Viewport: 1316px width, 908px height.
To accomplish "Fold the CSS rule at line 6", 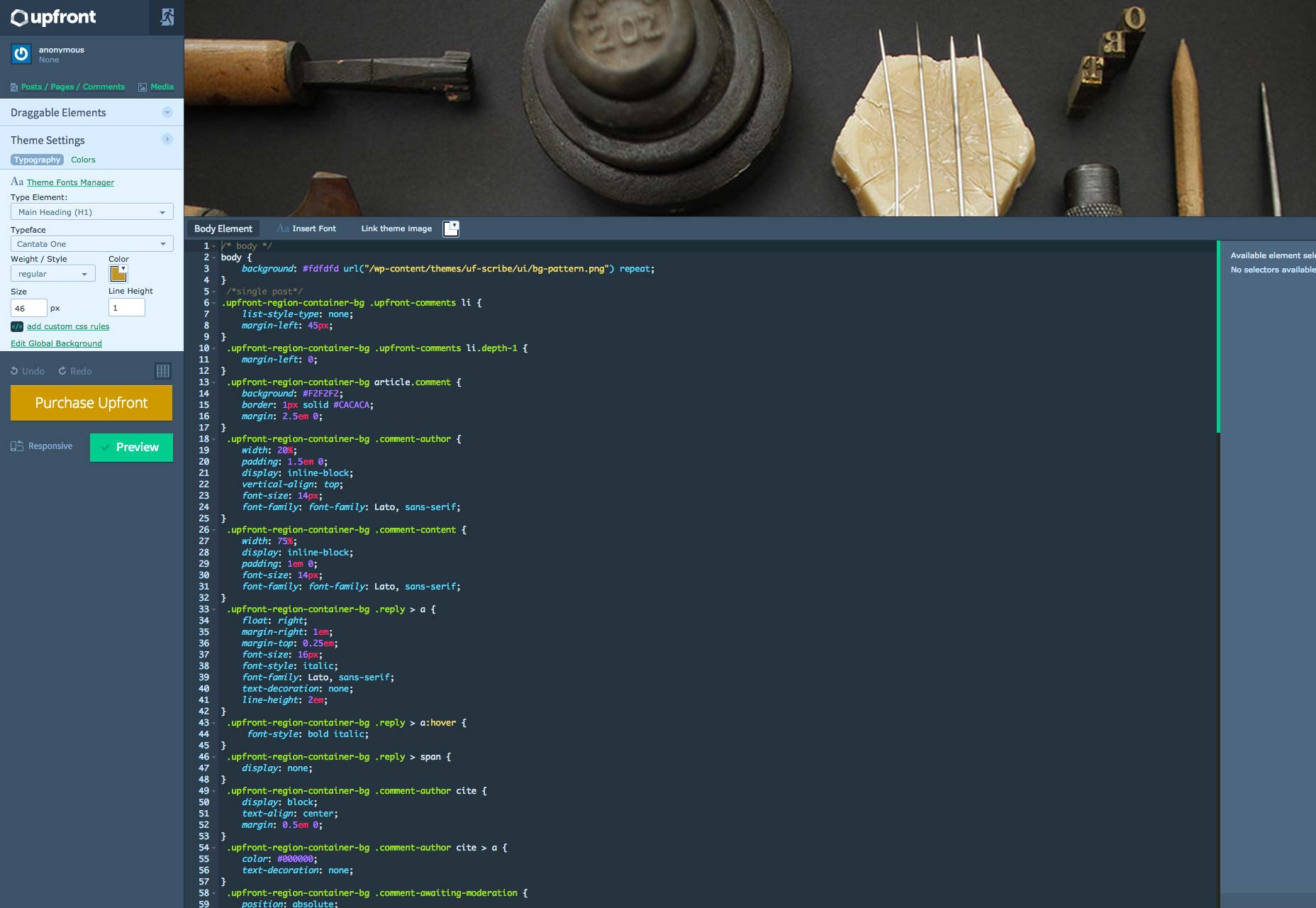I will pos(214,303).
